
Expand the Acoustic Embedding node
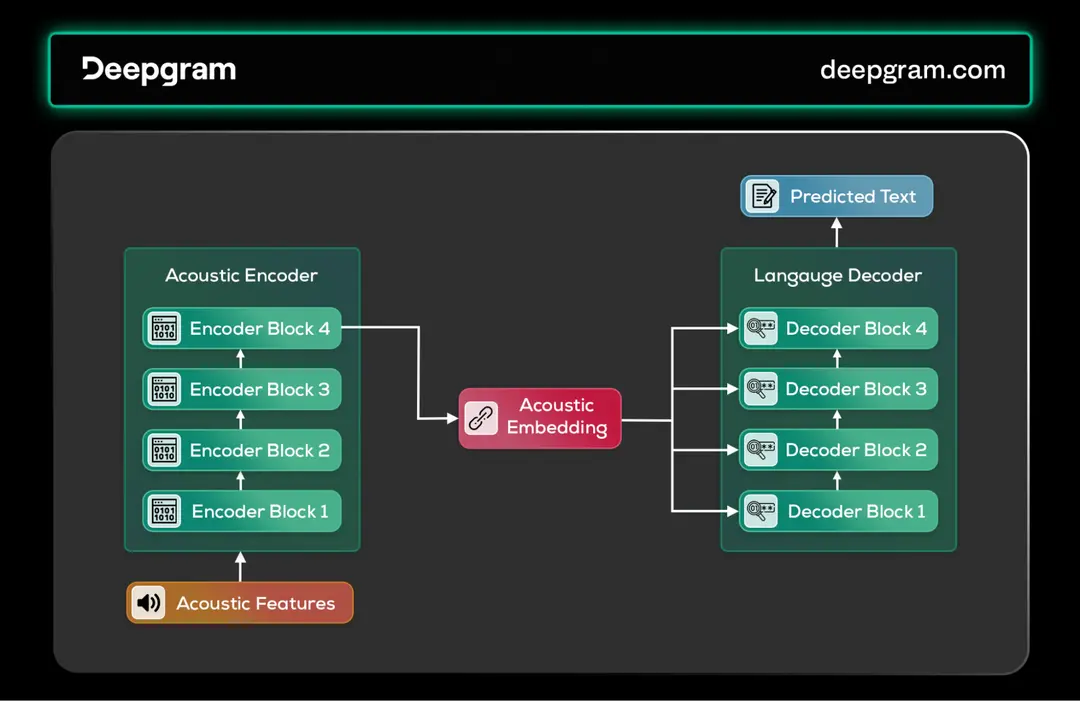tap(540, 418)
